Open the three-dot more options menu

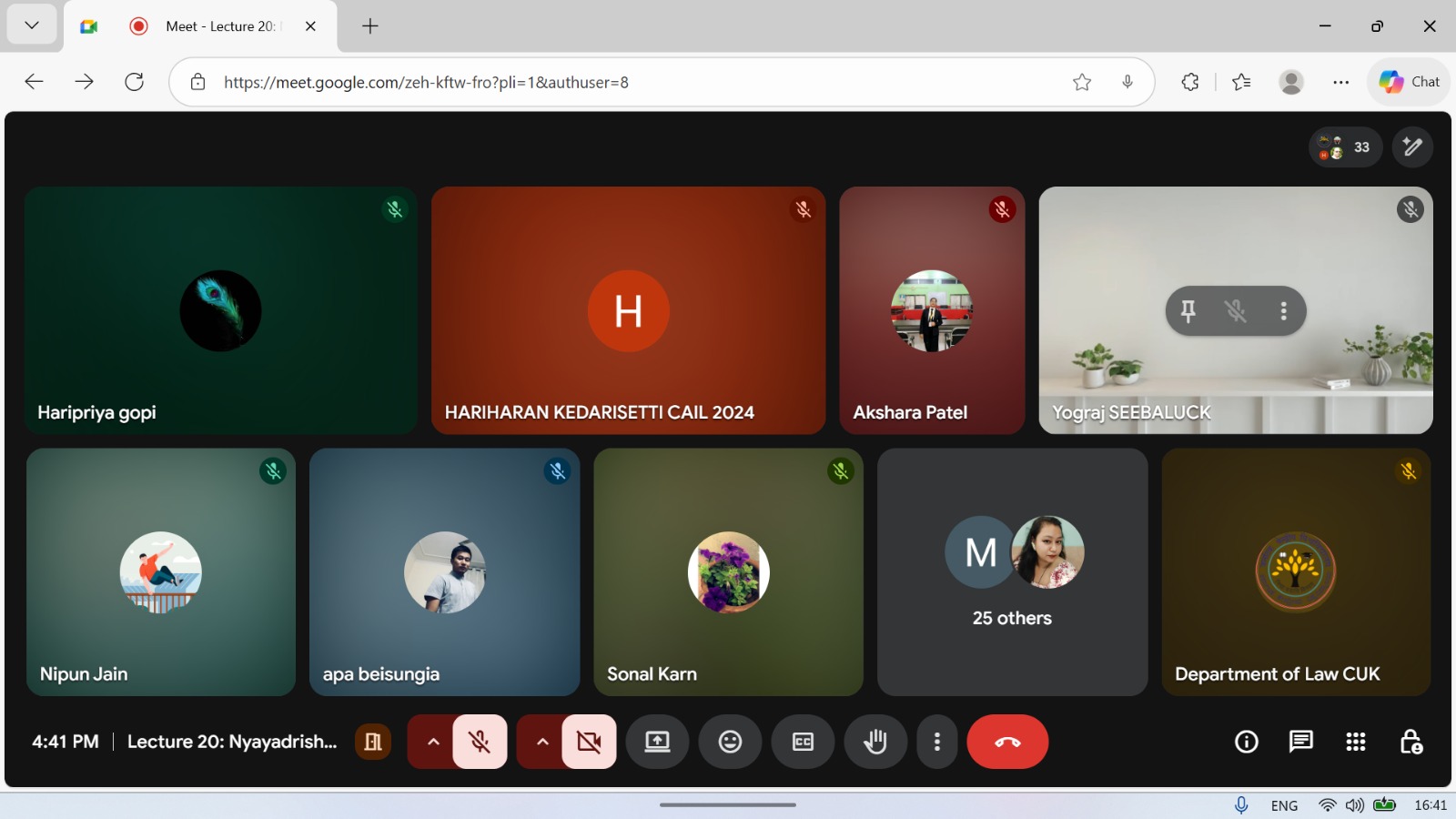click(x=936, y=742)
